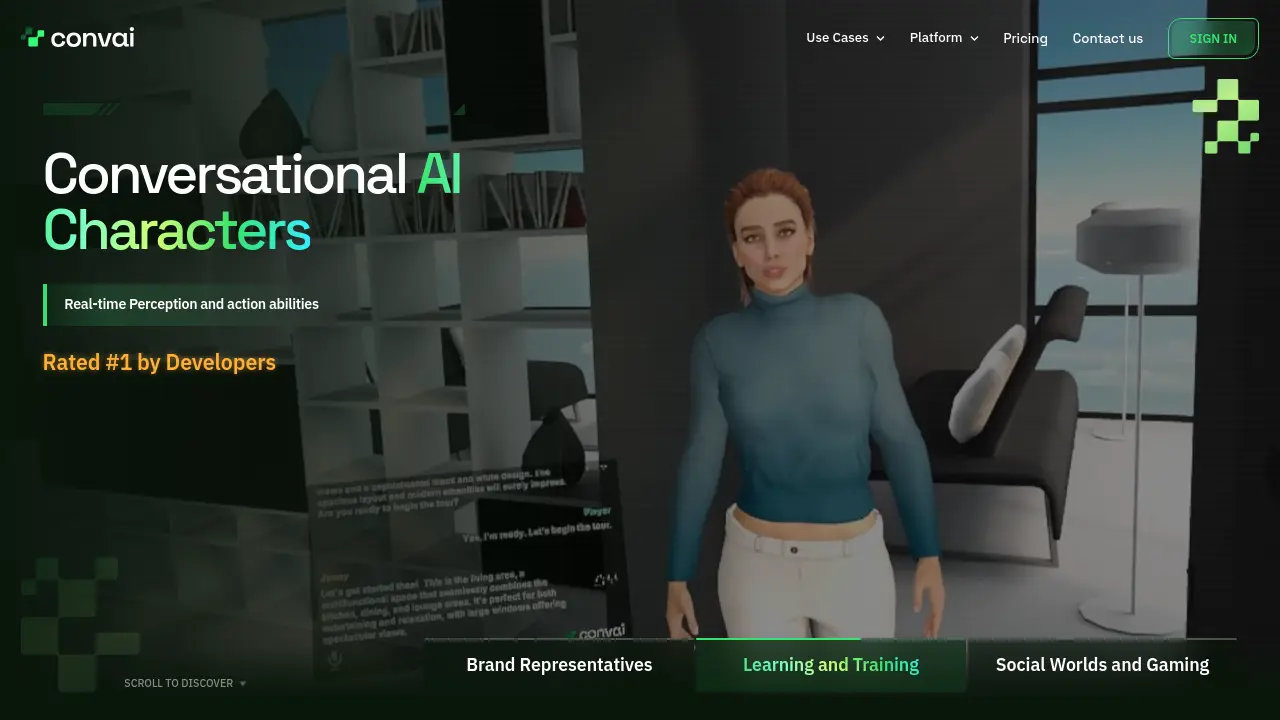The height and width of the screenshot is (720, 1280).
Task: Expand the Use Cases dropdown
Action: [845, 37]
